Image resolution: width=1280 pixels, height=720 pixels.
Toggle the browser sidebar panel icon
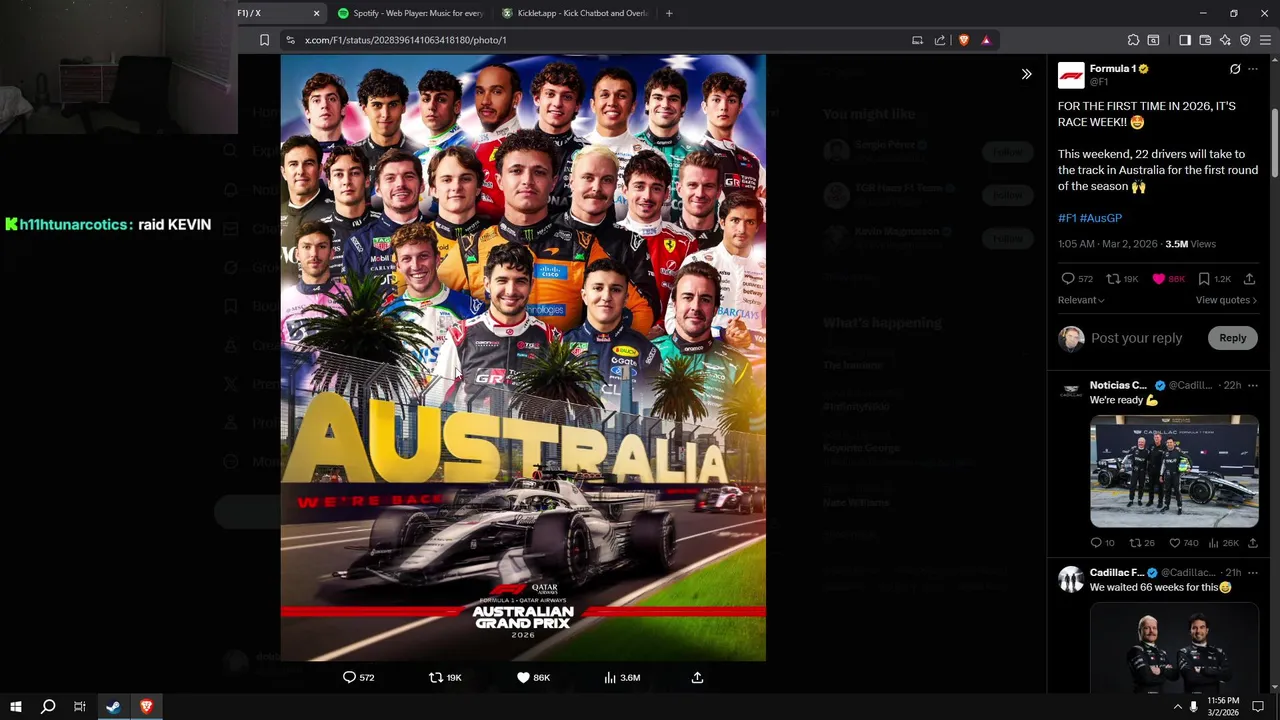(1185, 40)
